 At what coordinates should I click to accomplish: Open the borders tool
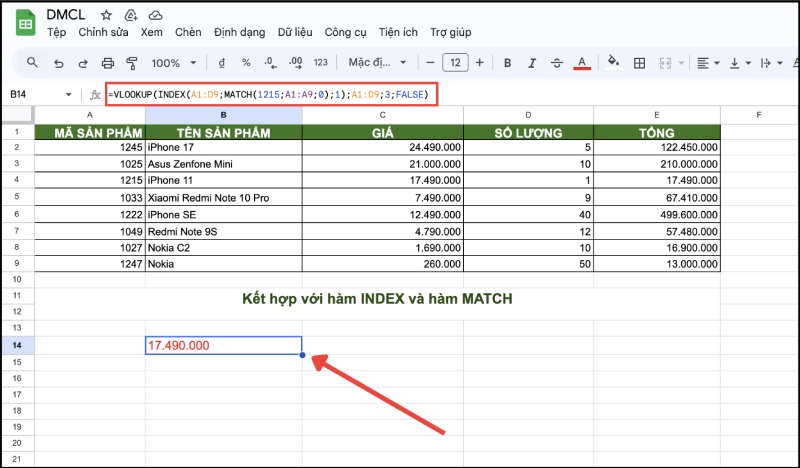click(639, 63)
